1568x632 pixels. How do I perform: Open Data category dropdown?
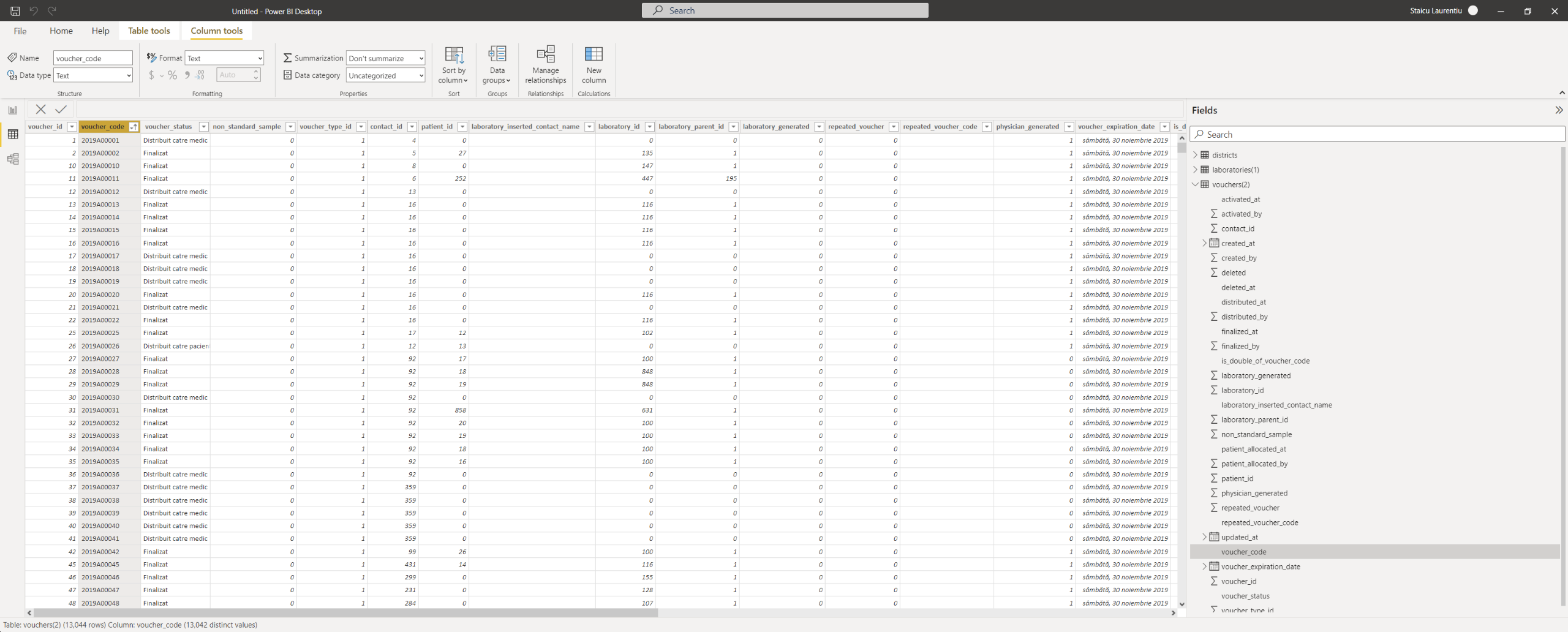coord(385,75)
